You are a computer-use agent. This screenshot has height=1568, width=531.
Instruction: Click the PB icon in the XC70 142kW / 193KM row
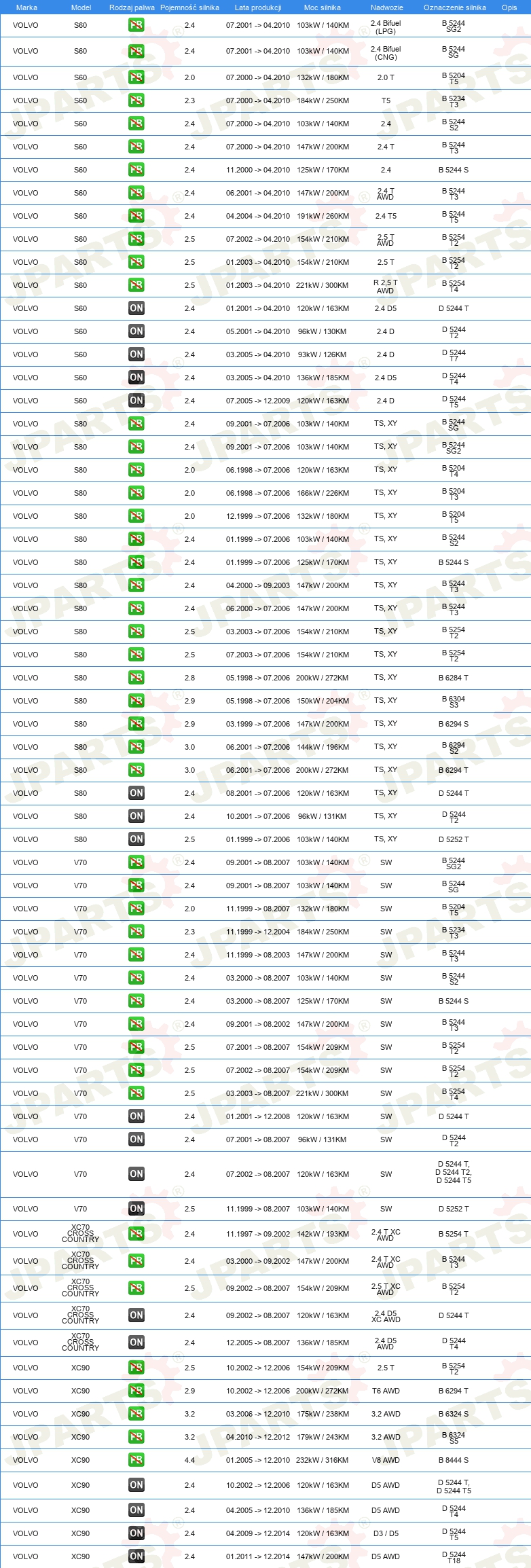(136, 1234)
